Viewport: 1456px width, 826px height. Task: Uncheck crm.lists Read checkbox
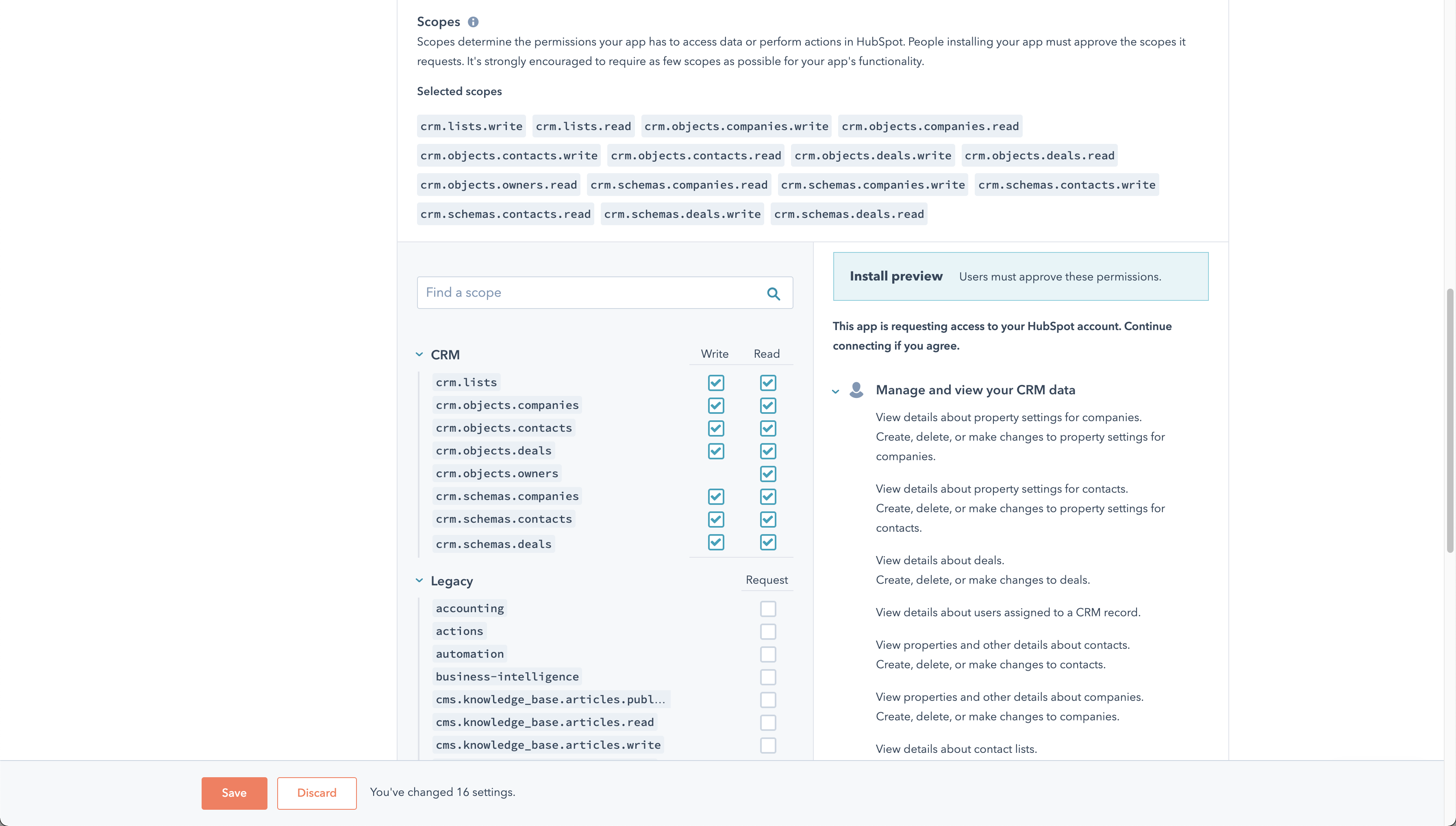[x=768, y=383]
